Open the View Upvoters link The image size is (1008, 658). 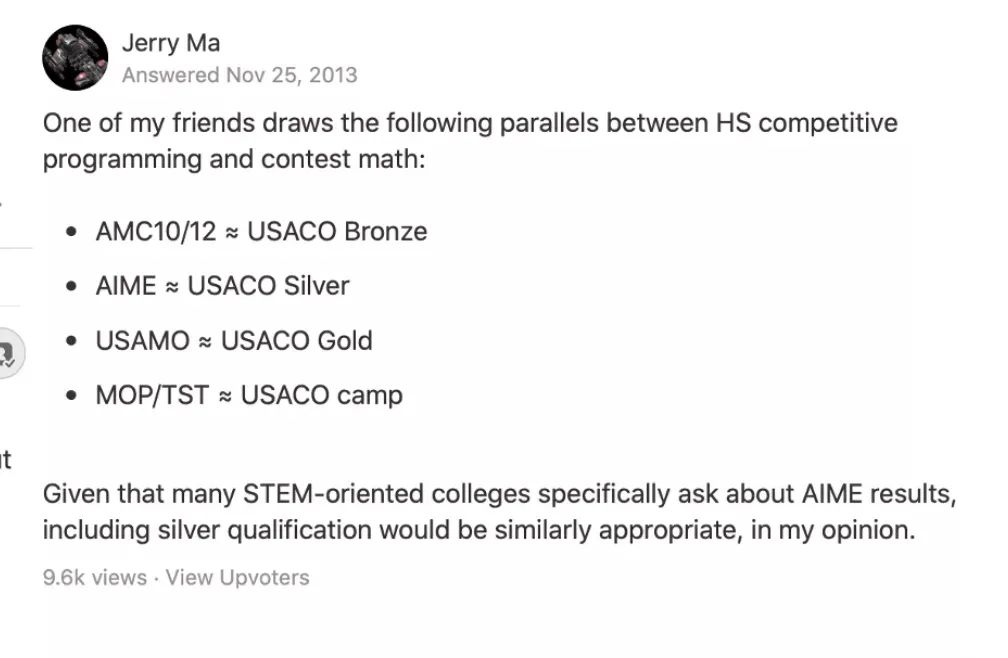coord(237,577)
